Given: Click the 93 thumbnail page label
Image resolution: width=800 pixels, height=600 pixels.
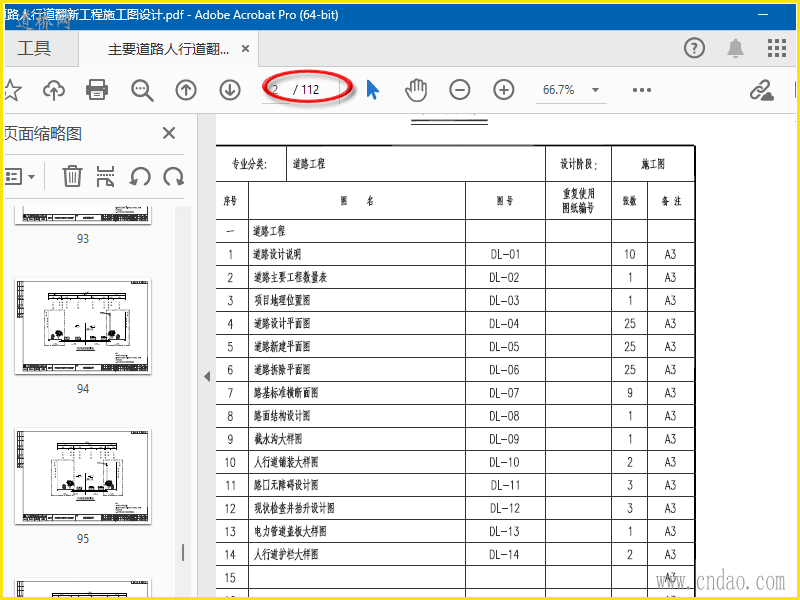Looking at the screenshot, I should point(83,239).
